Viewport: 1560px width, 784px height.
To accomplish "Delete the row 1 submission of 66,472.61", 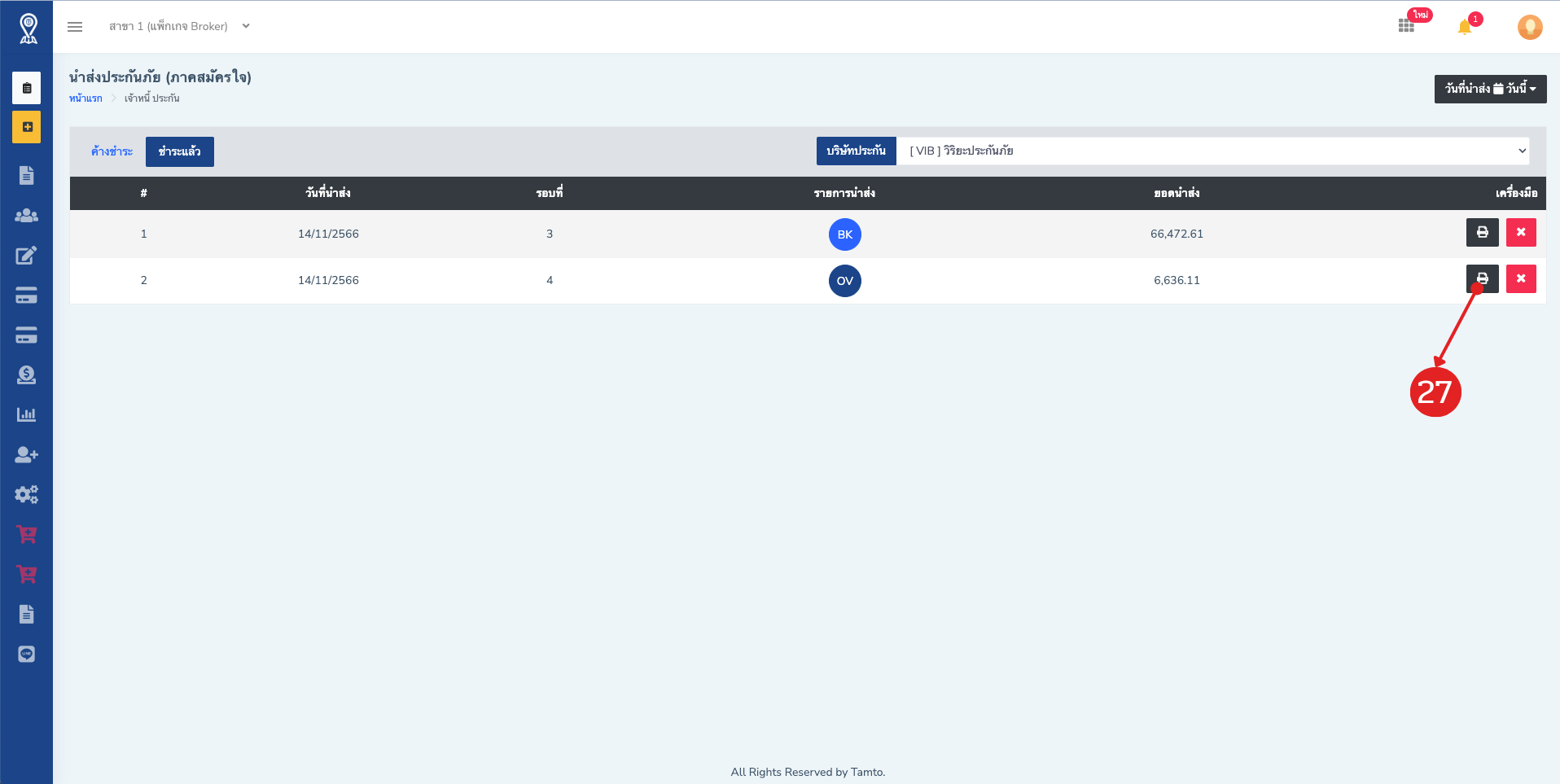I will coord(1521,233).
